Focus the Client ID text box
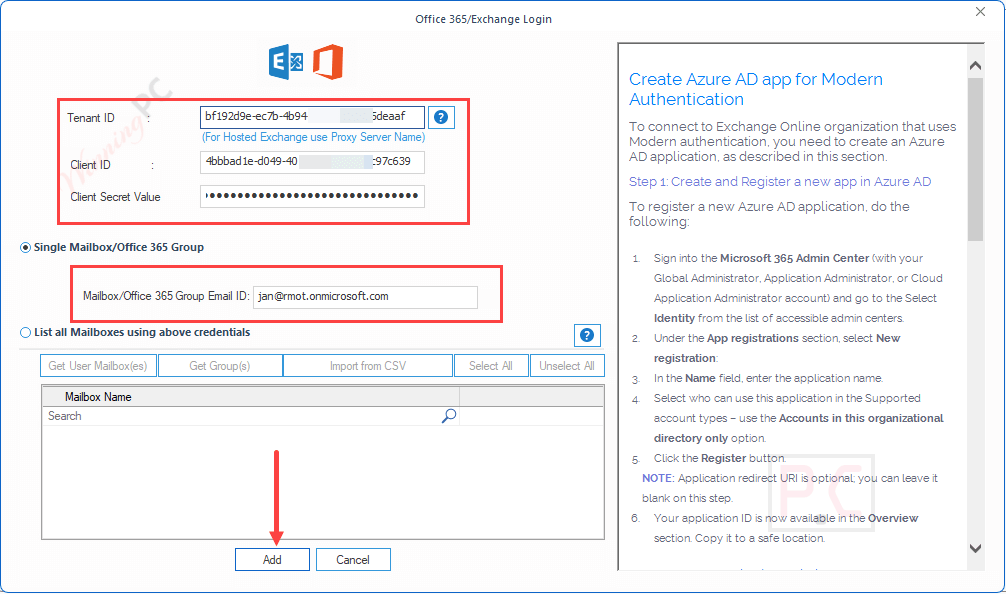Screen dimensions: 1006x594 point(312,162)
